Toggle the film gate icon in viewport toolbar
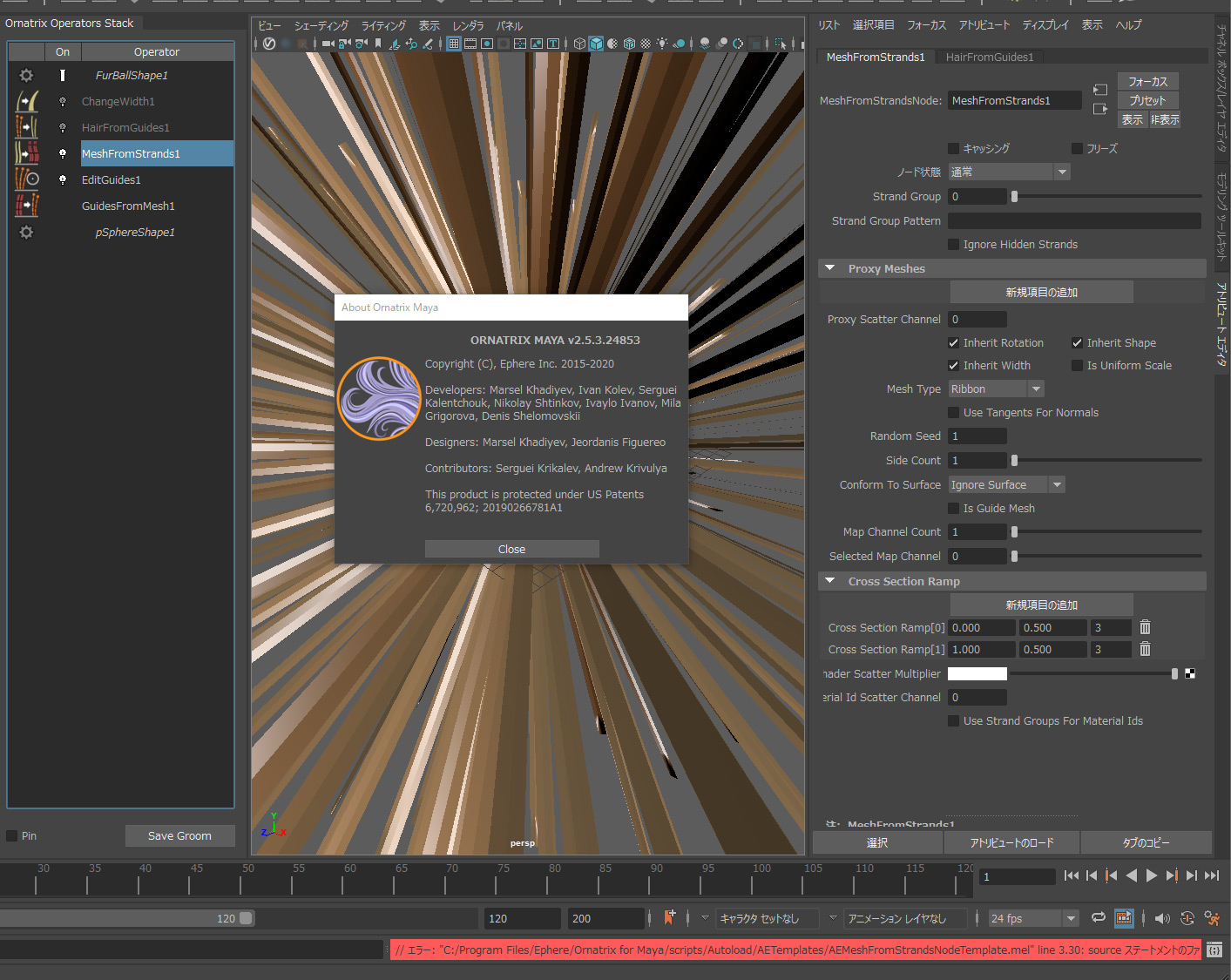Image resolution: width=1231 pixels, height=980 pixels. tap(470, 44)
